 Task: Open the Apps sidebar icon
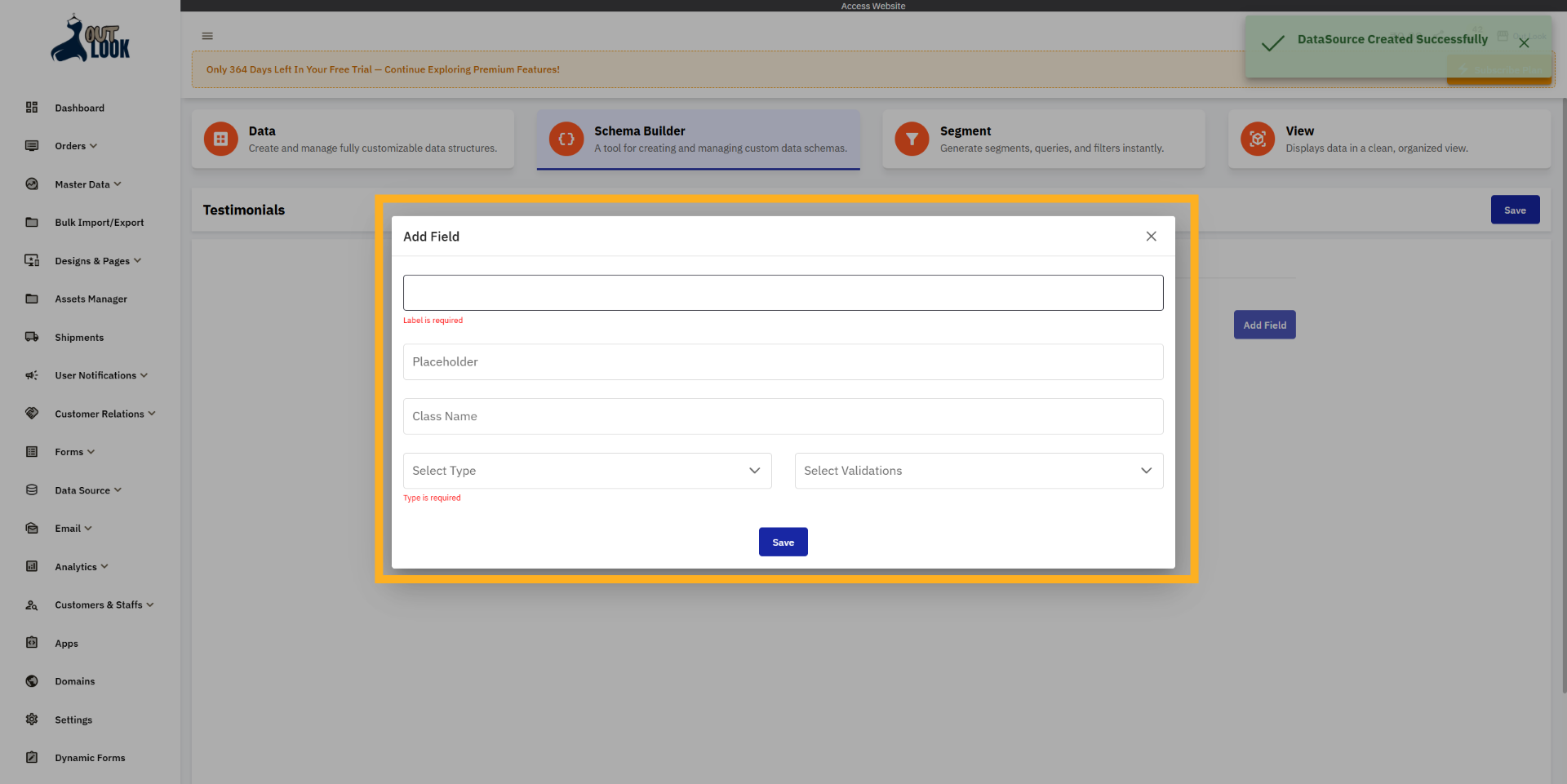click(x=32, y=643)
